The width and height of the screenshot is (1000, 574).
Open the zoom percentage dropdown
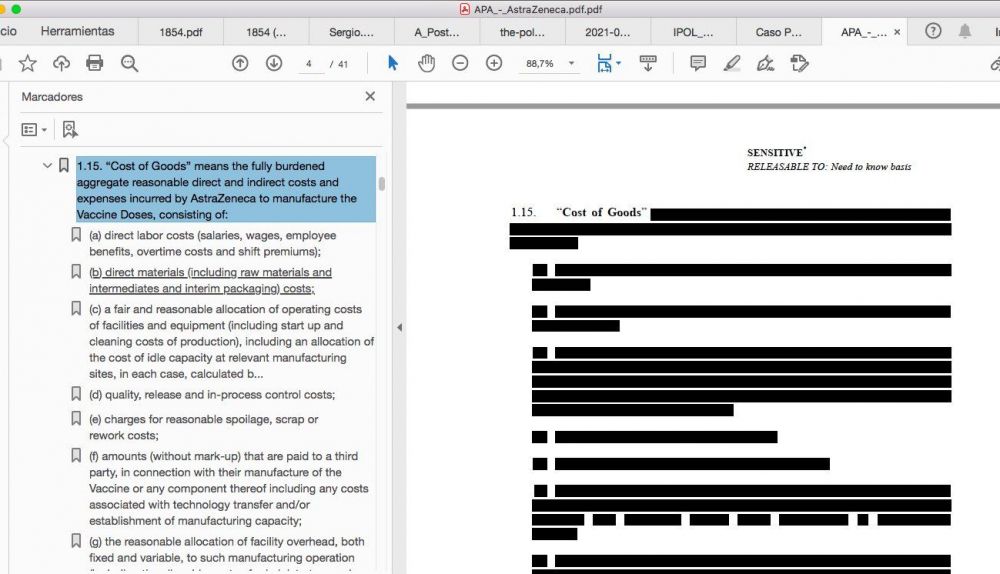[x=572, y=63]
